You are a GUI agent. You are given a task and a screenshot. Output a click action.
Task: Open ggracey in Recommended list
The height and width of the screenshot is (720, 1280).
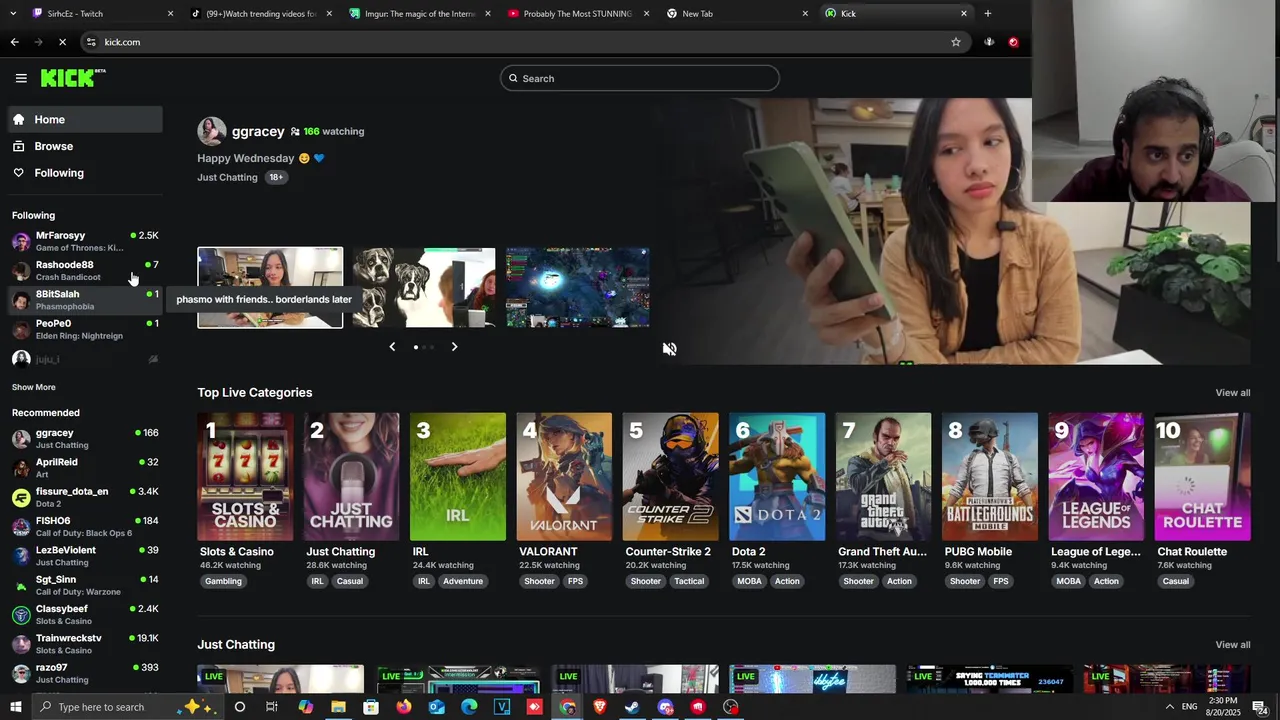(85, 438)
